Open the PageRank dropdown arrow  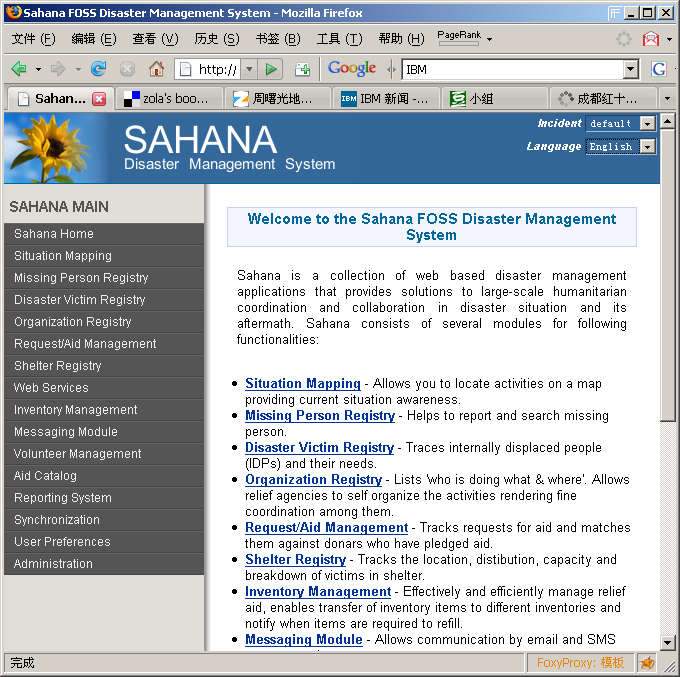[x=490, y=39]
